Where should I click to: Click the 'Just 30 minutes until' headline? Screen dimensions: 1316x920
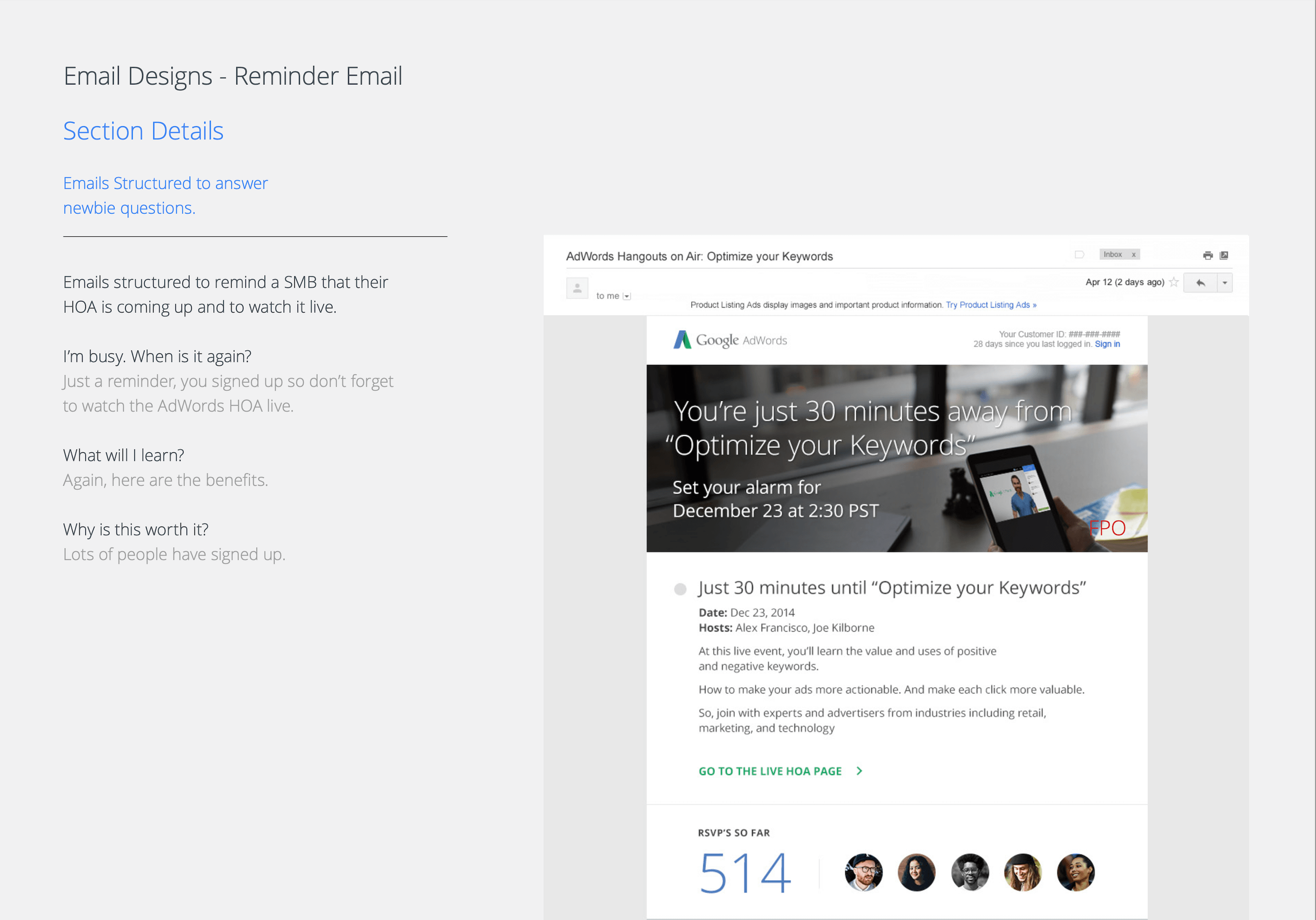892,588
